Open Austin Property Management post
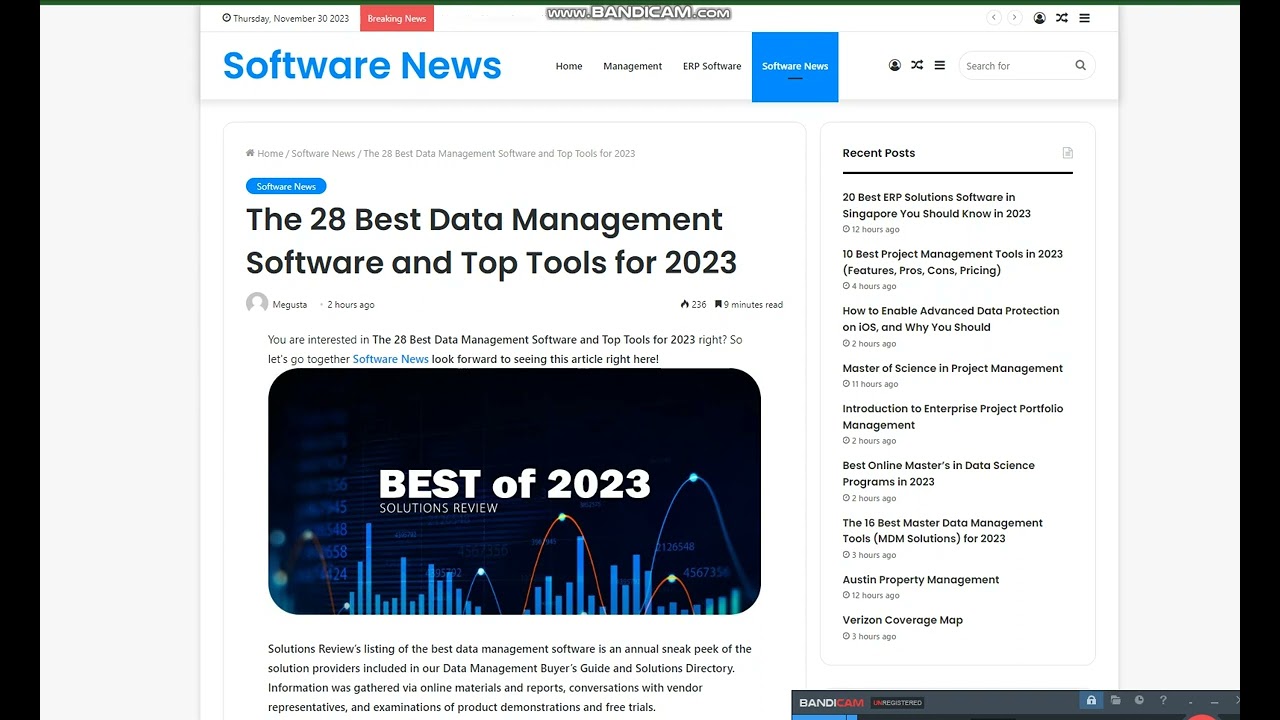This screenshot has width=1280, height=720. point(920,580)
